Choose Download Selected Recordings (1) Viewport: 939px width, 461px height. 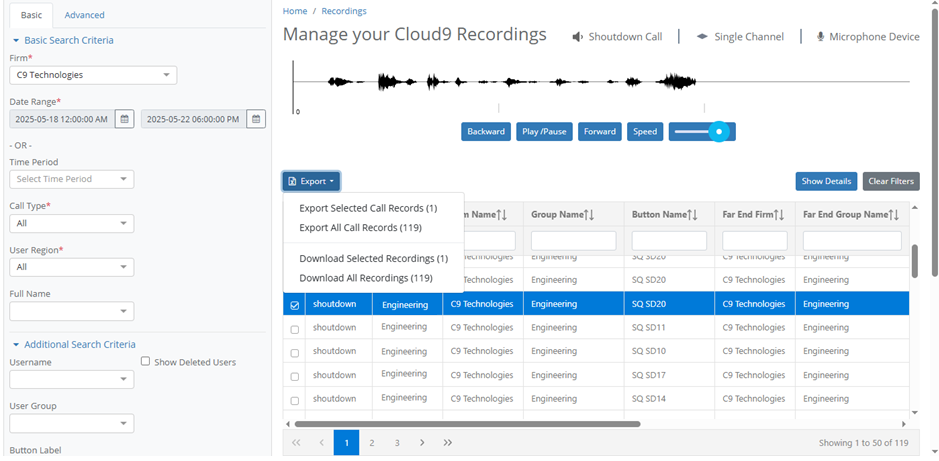(x=374, y=259)
